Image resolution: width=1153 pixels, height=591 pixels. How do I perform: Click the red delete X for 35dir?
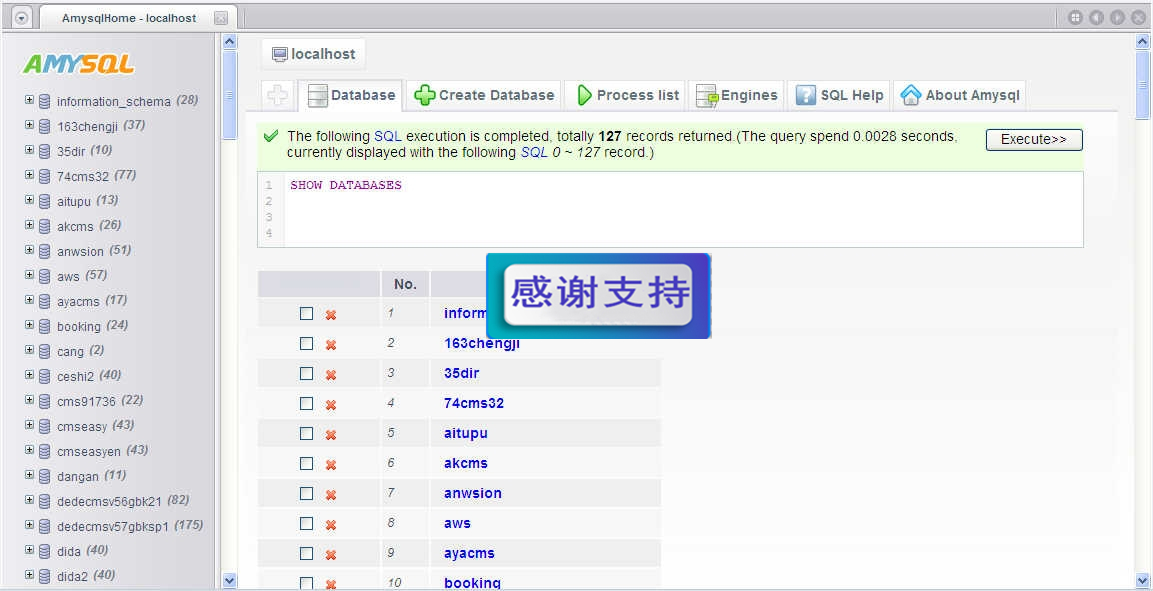[x=331, y=375]
